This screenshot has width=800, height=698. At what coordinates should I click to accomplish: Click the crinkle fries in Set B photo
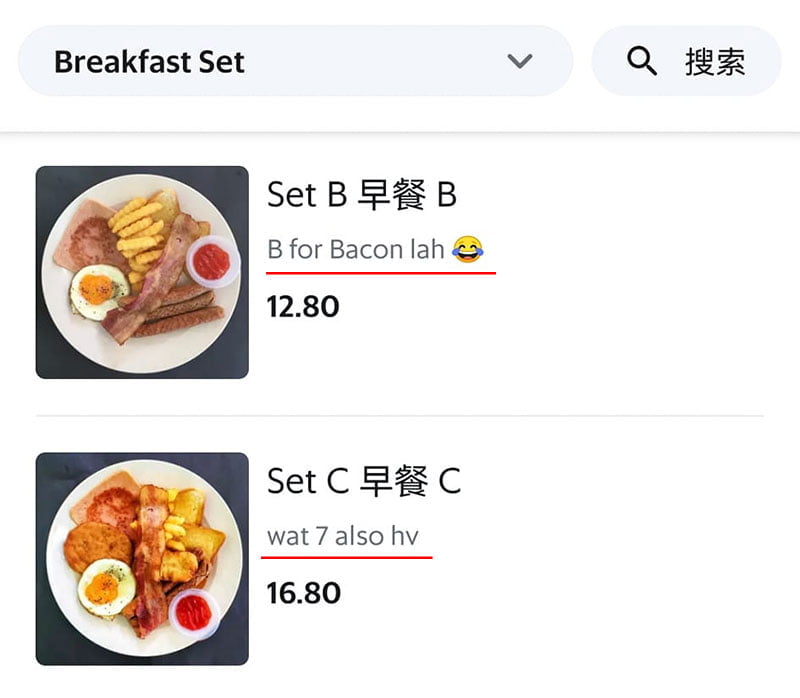137,232
